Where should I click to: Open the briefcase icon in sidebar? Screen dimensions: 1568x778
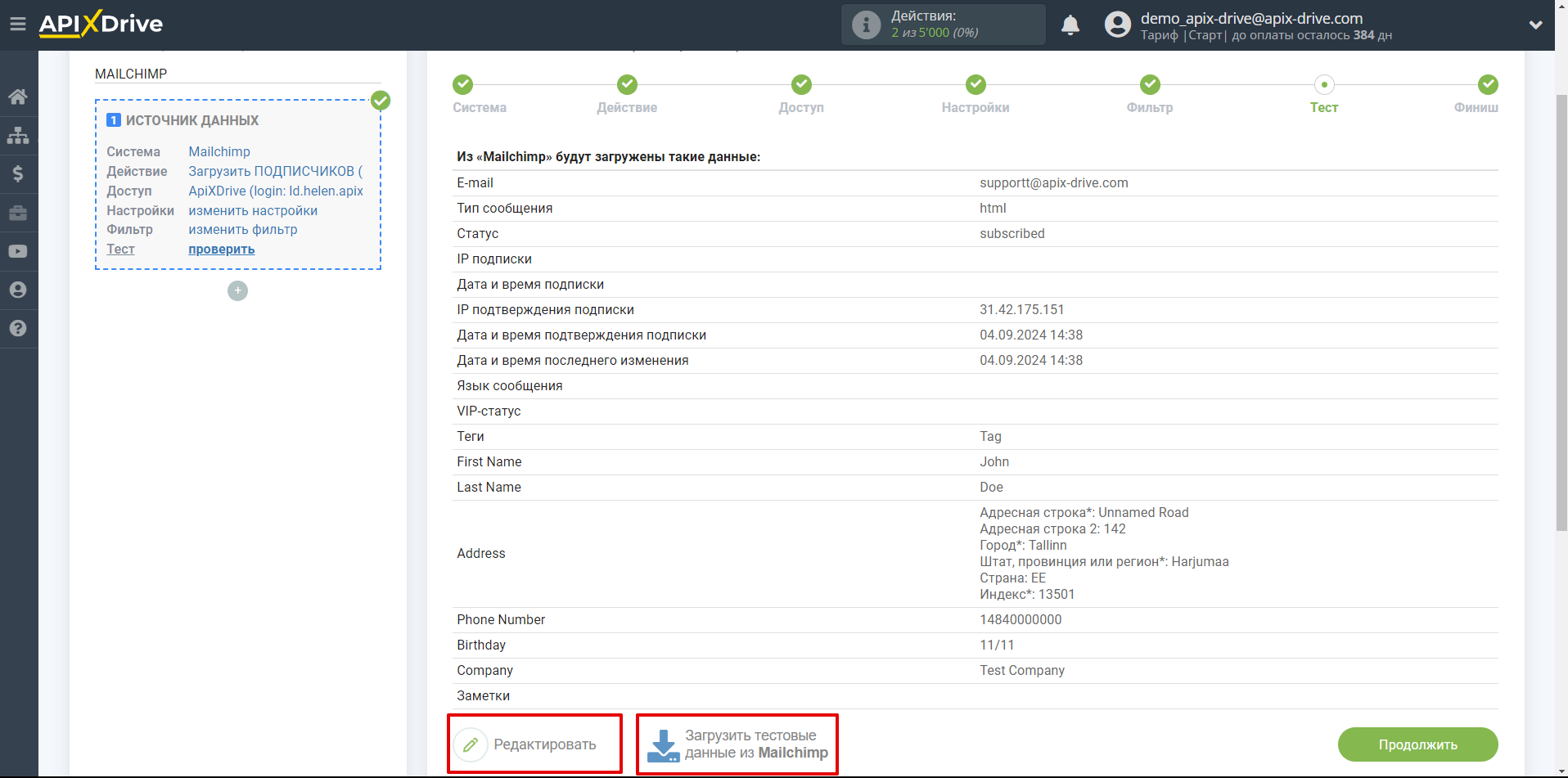pyautogui.click(x=18, y=213)
